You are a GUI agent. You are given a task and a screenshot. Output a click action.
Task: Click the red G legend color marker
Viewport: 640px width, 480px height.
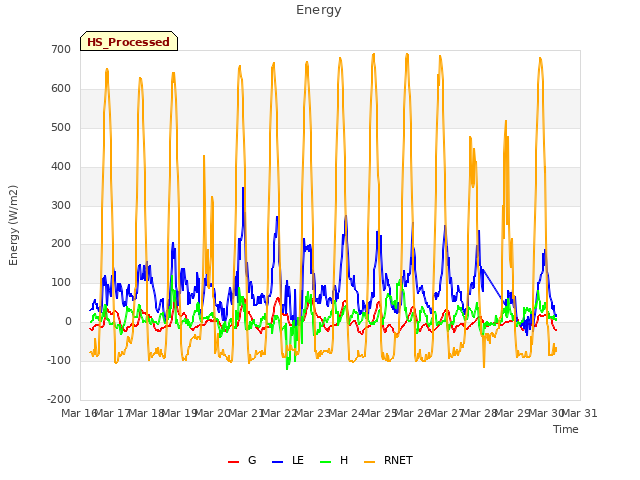(x=233, y=462)
